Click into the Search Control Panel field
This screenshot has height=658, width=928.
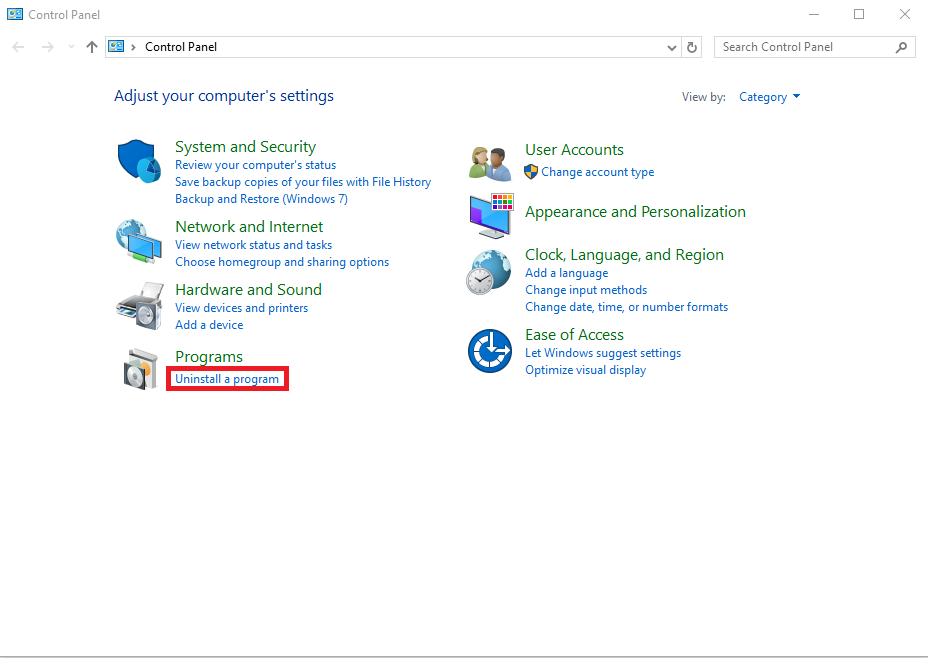coord(815,47)
